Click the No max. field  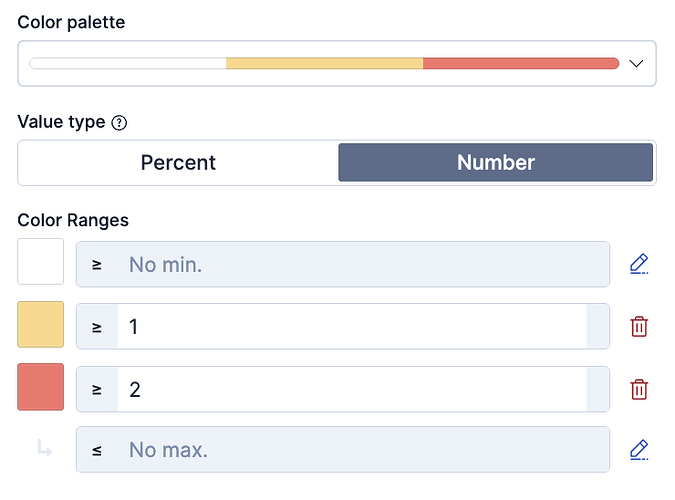[360, 450]
